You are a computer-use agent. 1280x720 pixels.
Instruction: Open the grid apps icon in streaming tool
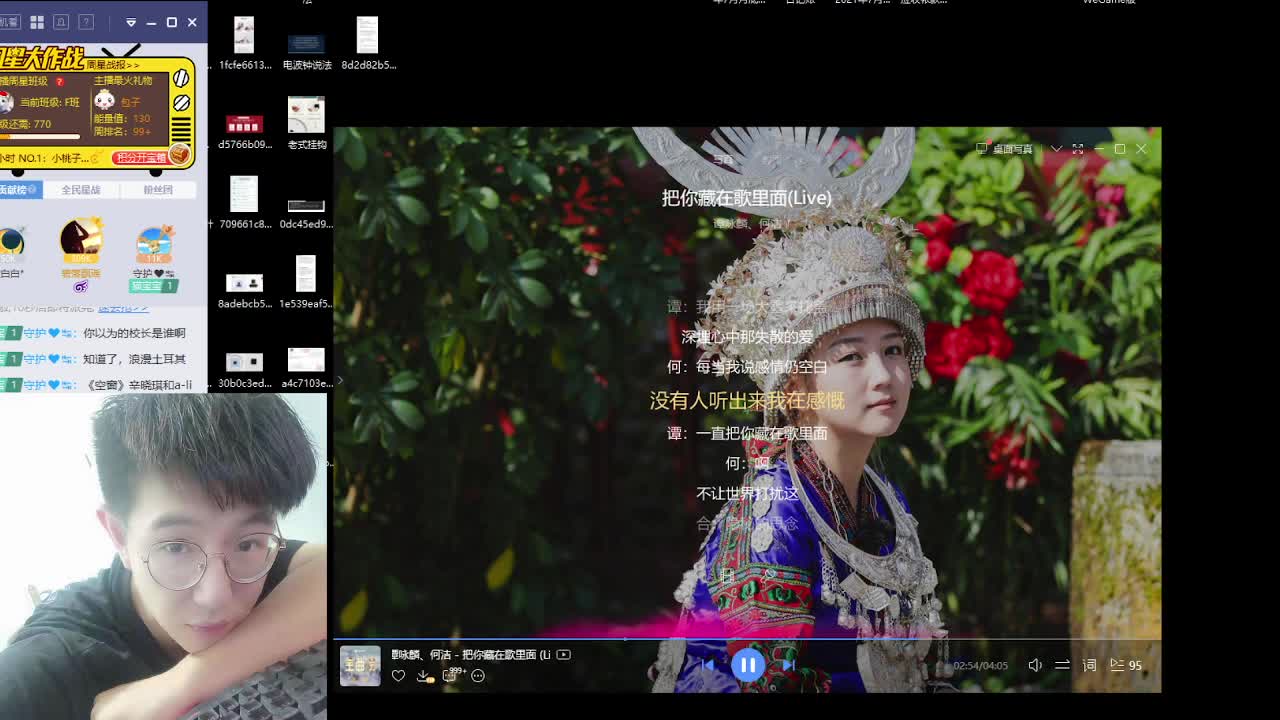37,22
